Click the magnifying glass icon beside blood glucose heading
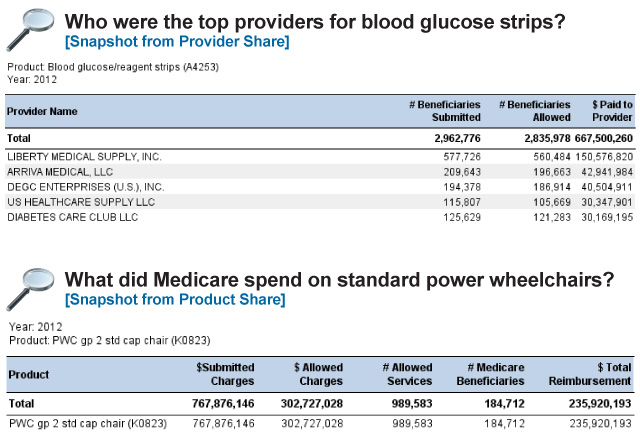 (x=30, y=30)
